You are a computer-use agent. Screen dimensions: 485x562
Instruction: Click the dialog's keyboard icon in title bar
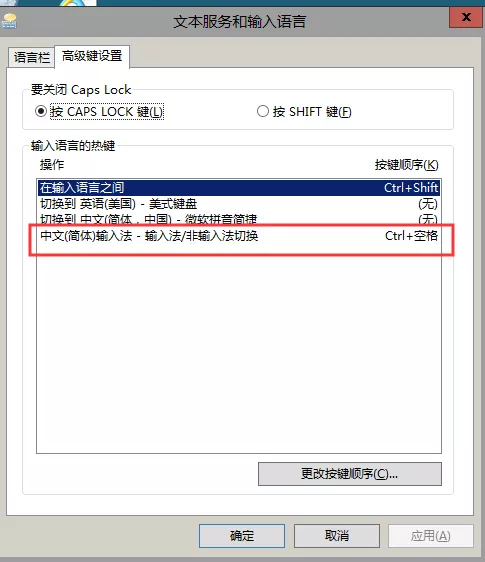(9, 21)
